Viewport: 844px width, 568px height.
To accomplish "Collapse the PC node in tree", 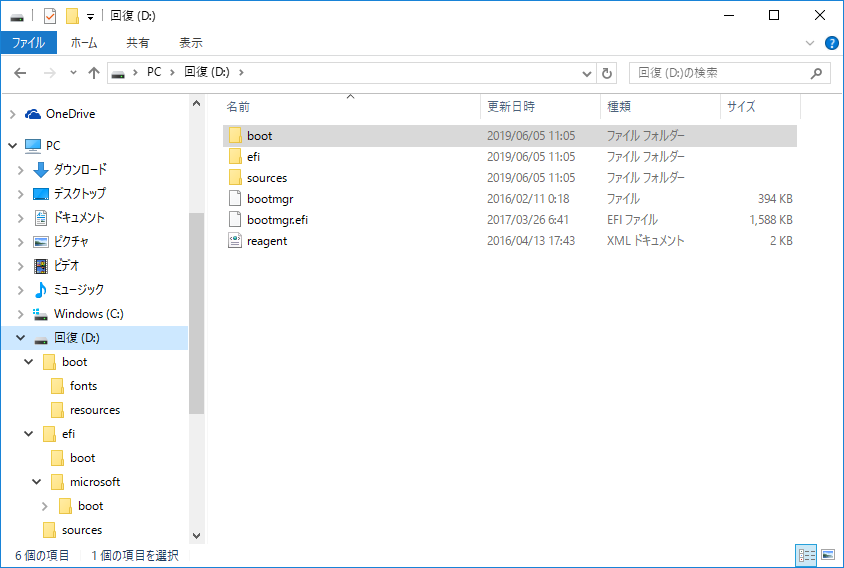I will point(13,145).
